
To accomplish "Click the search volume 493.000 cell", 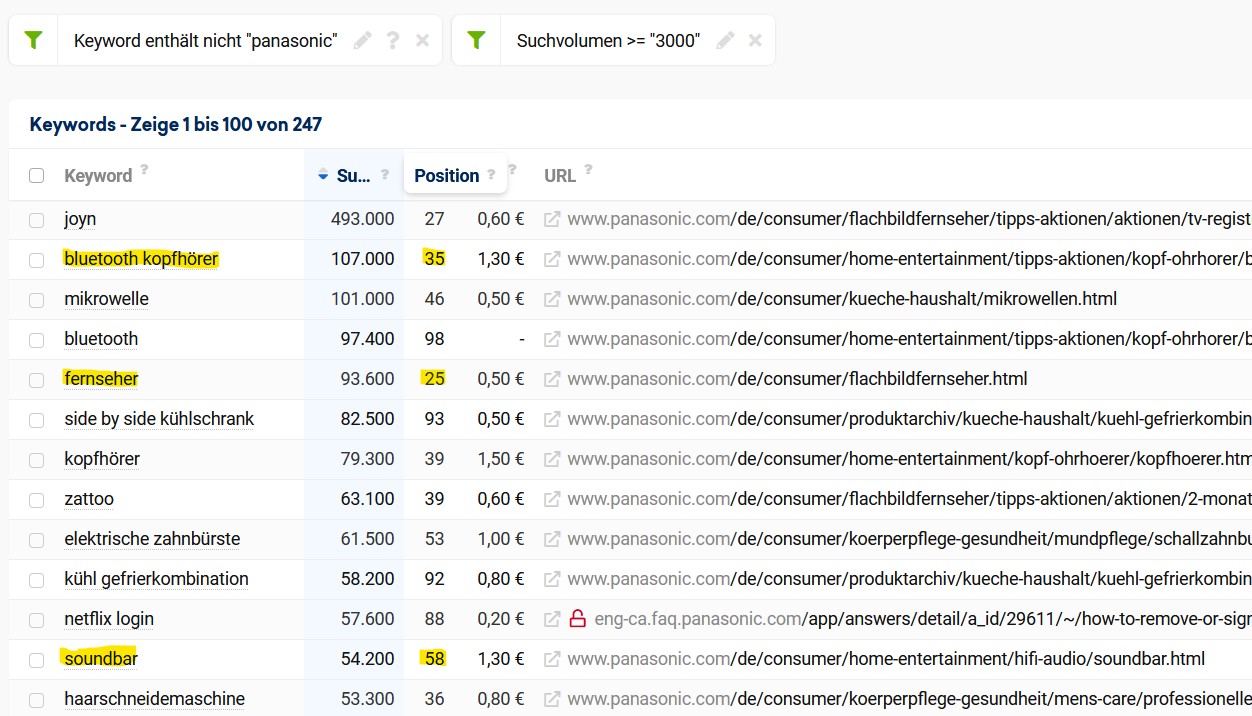I will [x=362, y=219].
